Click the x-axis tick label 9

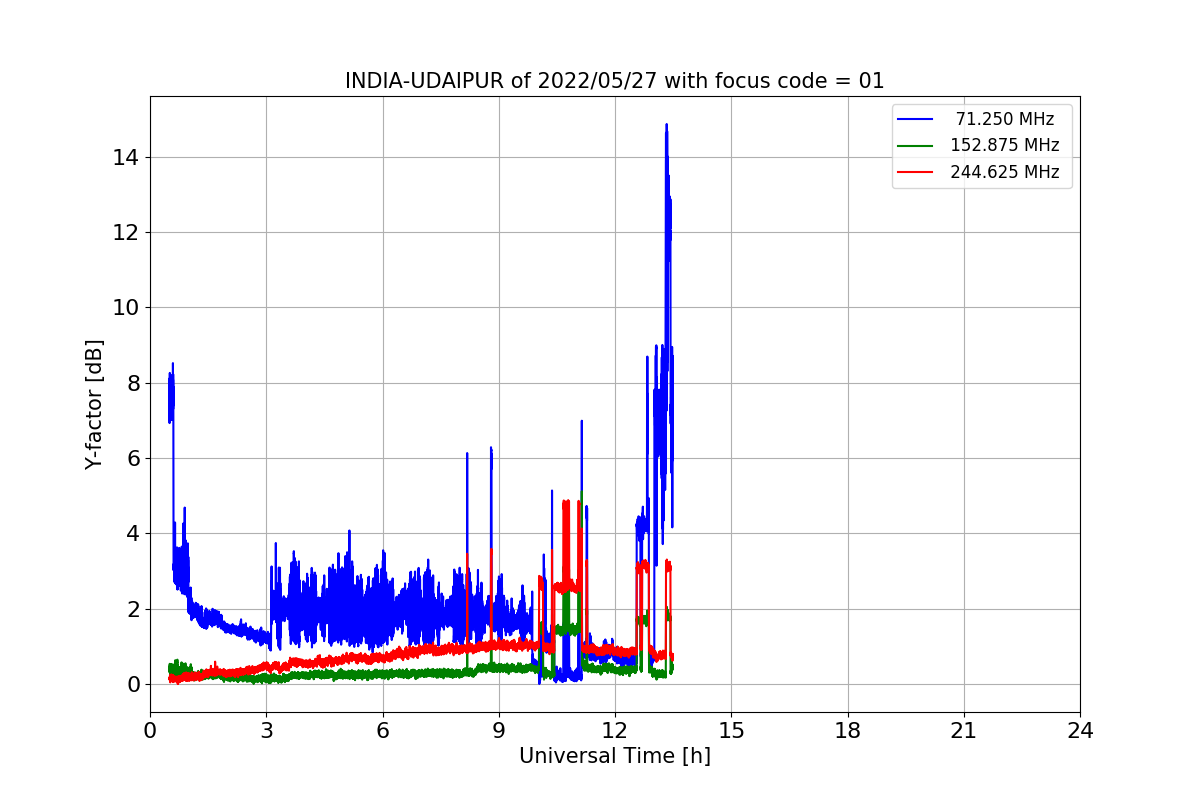coord(498,731)
